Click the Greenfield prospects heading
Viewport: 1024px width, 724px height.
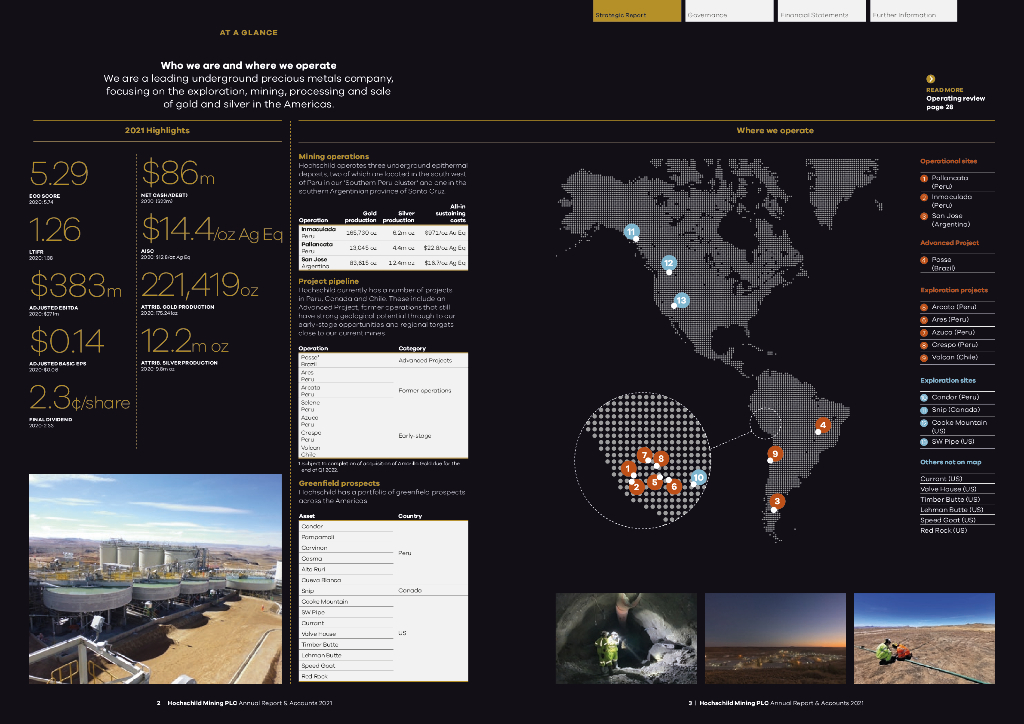pyautogui.click(x=339, y=483)
